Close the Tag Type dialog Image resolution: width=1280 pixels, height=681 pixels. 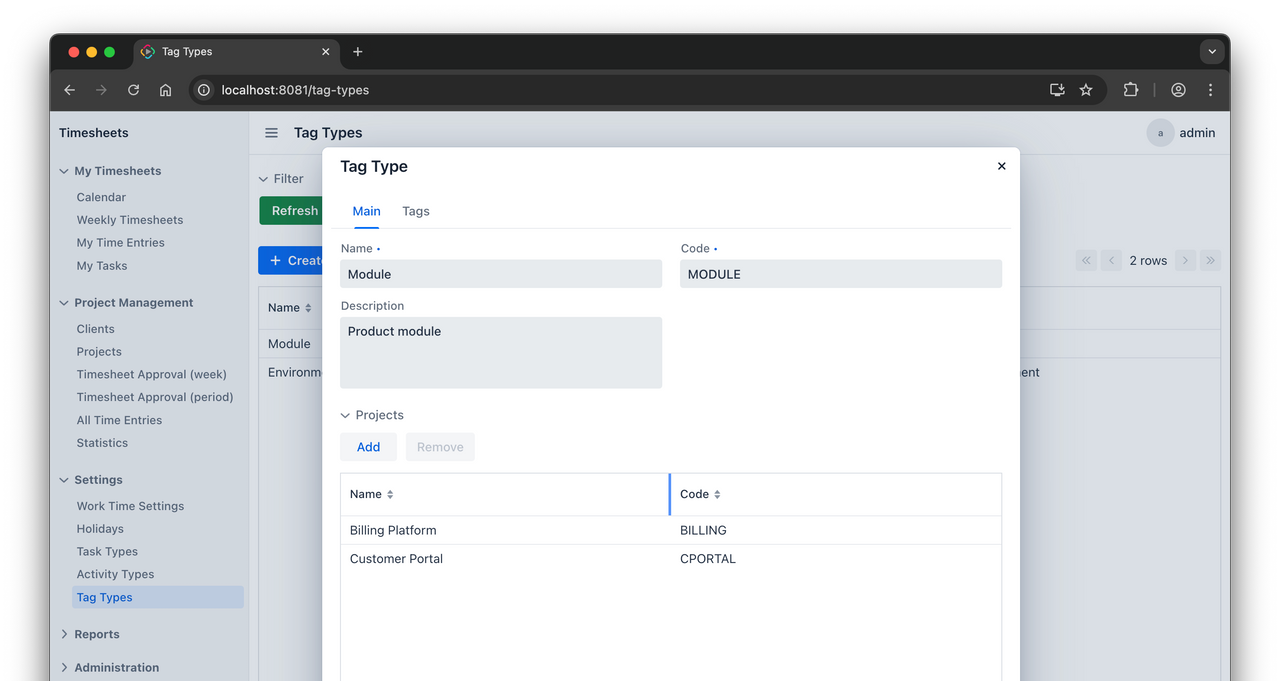pos(1001,166)
